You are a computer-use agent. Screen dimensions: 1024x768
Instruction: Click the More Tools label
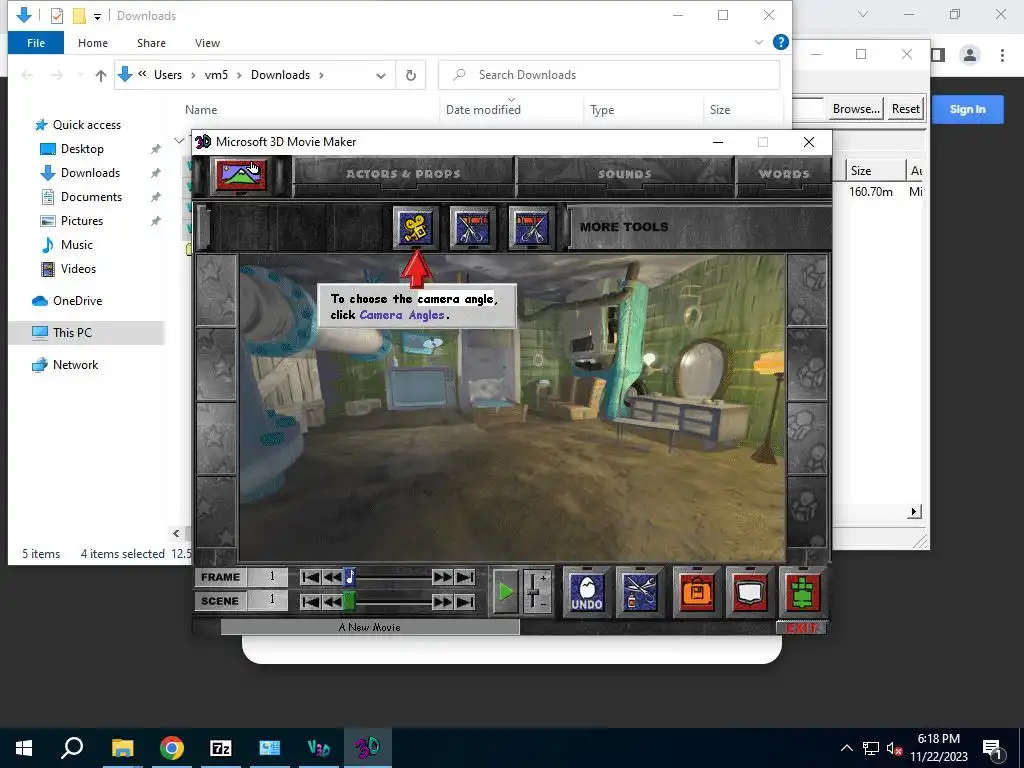click(624, 227)
